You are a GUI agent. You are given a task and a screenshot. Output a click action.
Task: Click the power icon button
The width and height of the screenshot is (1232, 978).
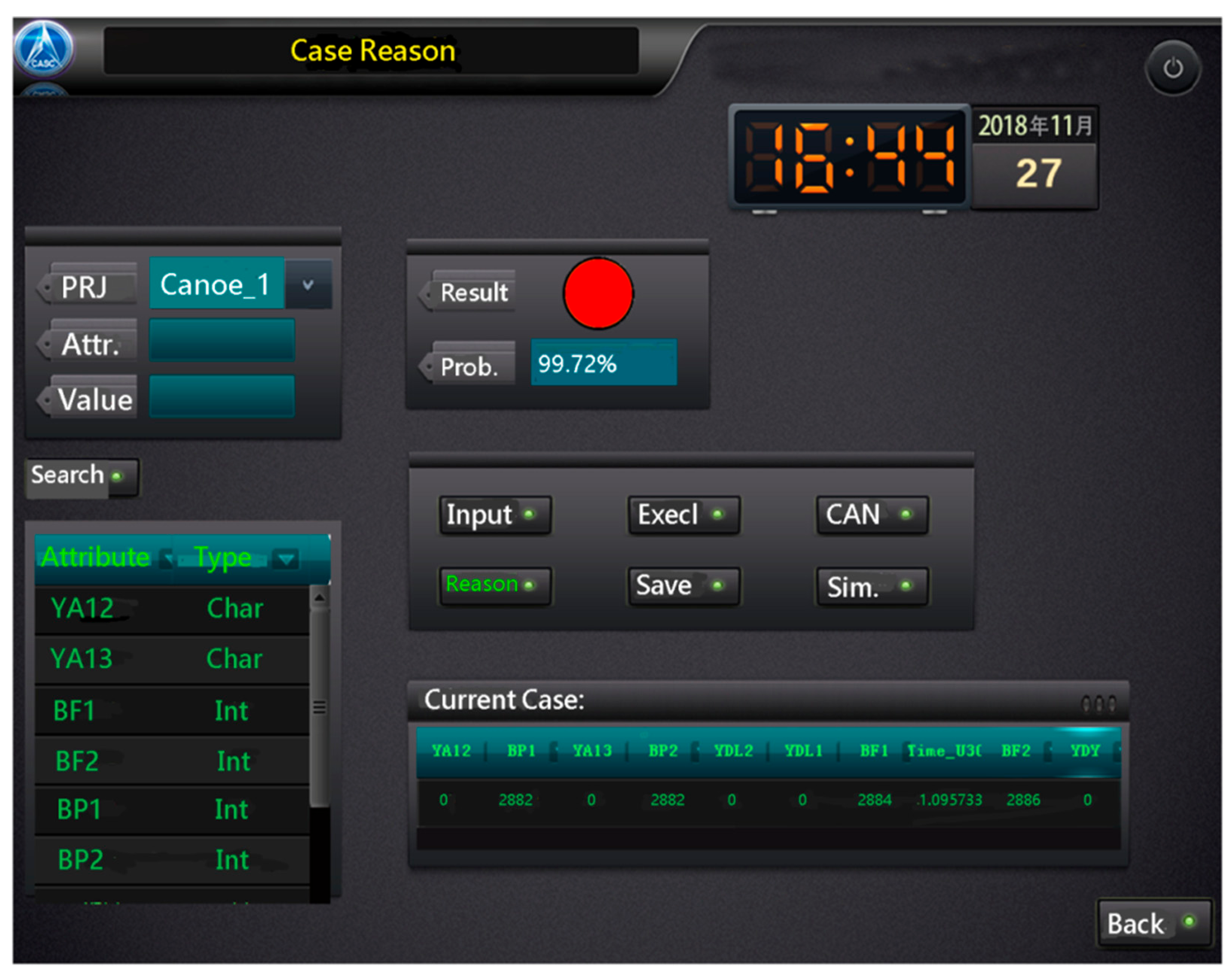tap(1173, 68)
